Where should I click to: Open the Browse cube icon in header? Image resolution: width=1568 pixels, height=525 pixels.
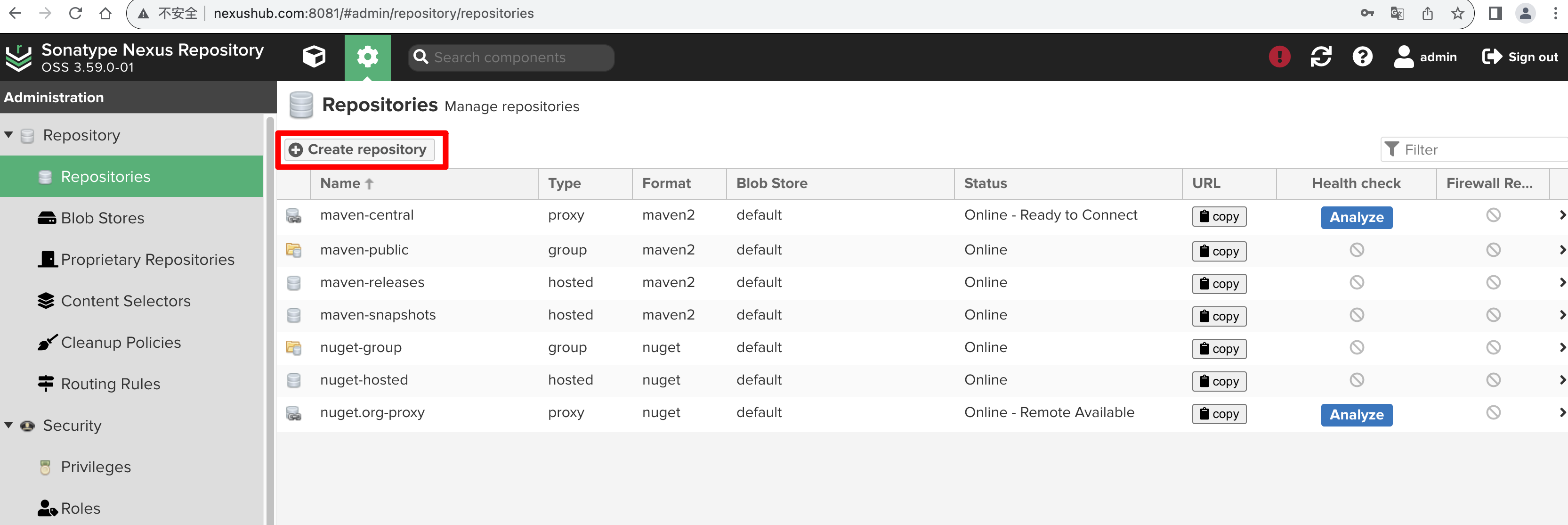tap(314, 57)
